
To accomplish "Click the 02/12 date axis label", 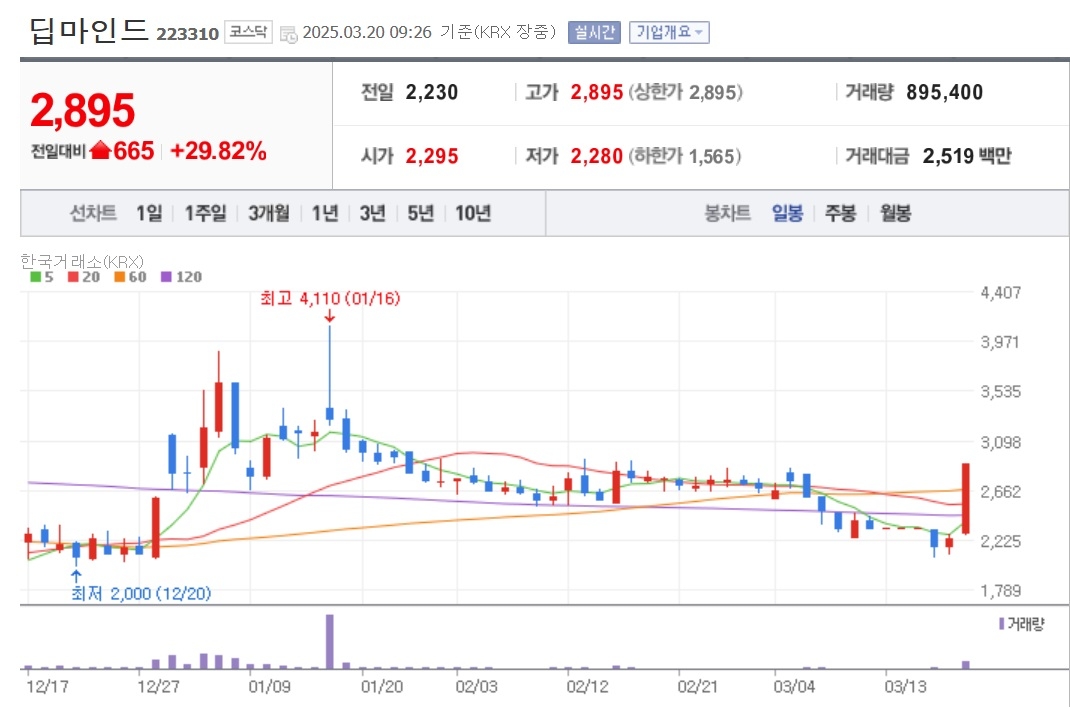I will pyautogui.click(x=588, y=687).
